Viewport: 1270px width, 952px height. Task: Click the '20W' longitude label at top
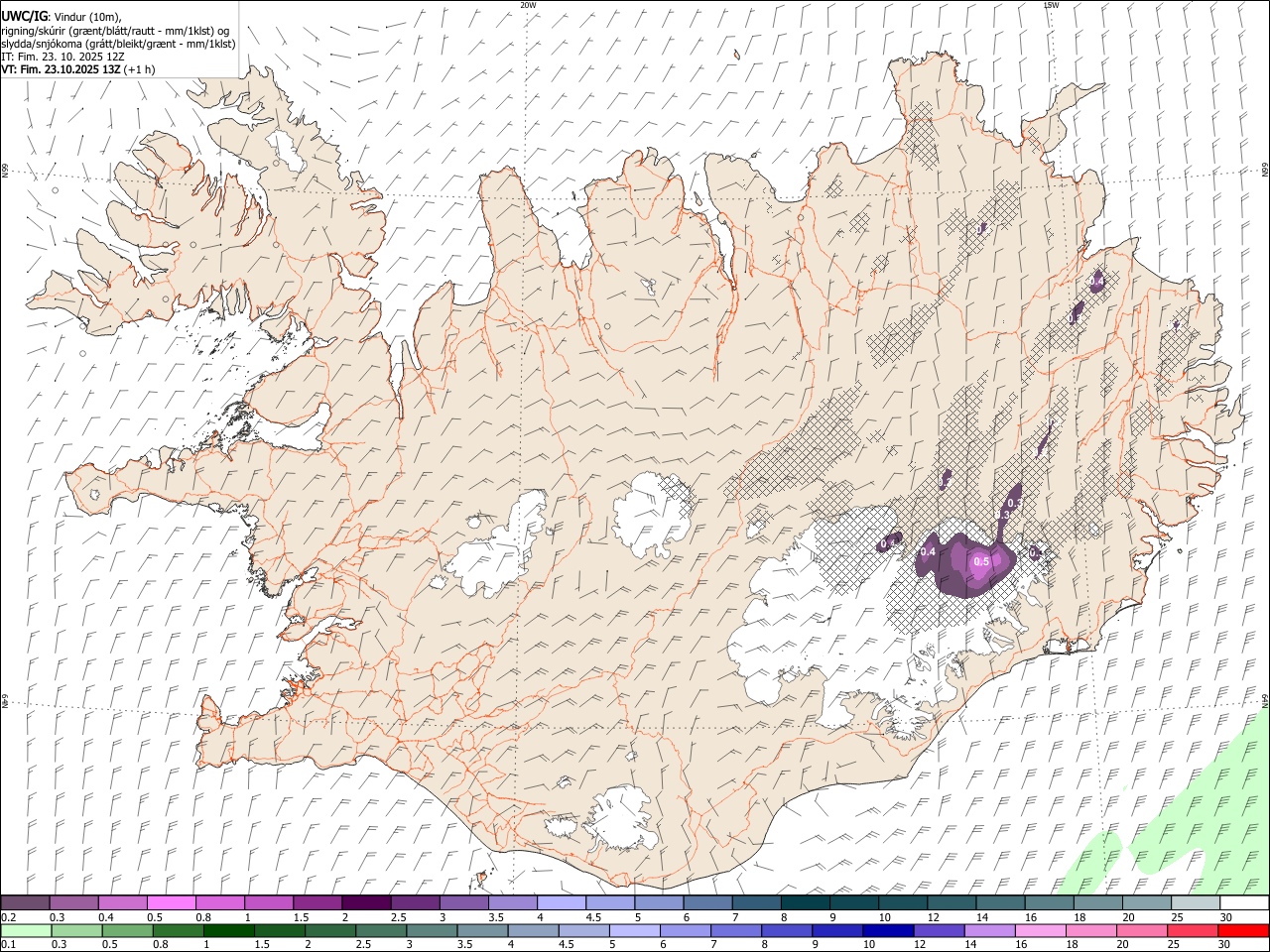click(x=528, y=5)
